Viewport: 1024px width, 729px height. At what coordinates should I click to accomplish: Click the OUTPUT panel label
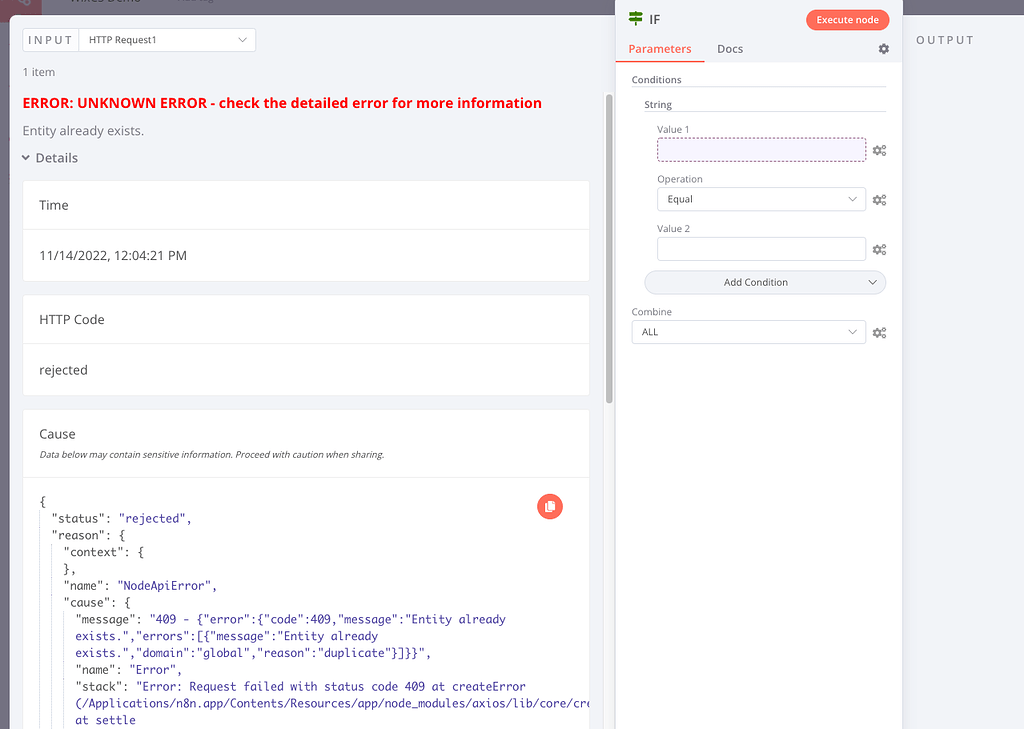pos(944,40)
